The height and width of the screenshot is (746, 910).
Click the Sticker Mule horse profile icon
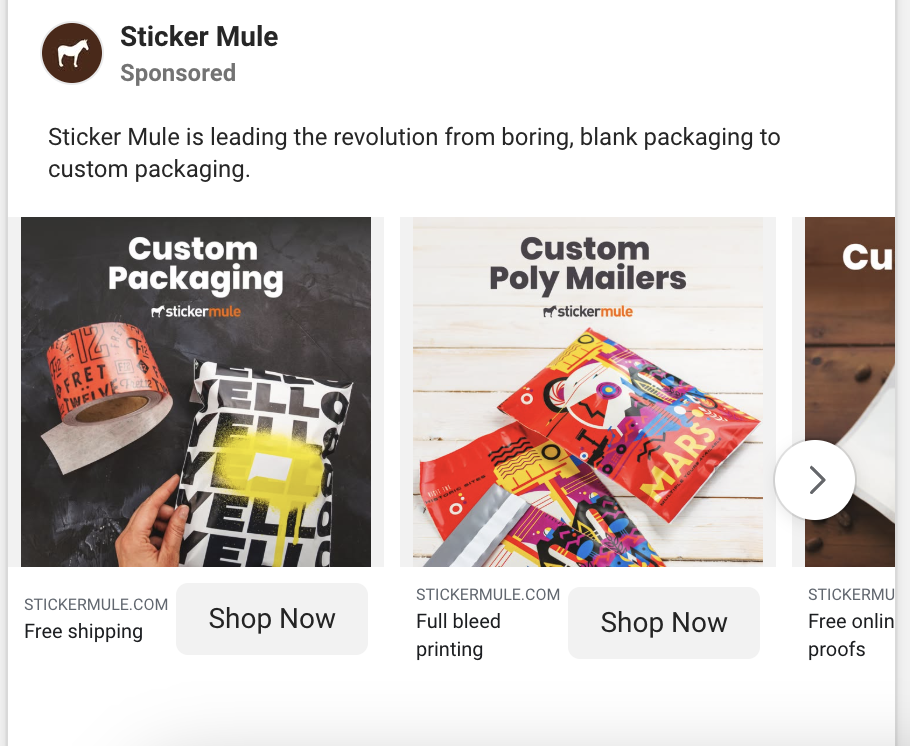coord(72,53)
